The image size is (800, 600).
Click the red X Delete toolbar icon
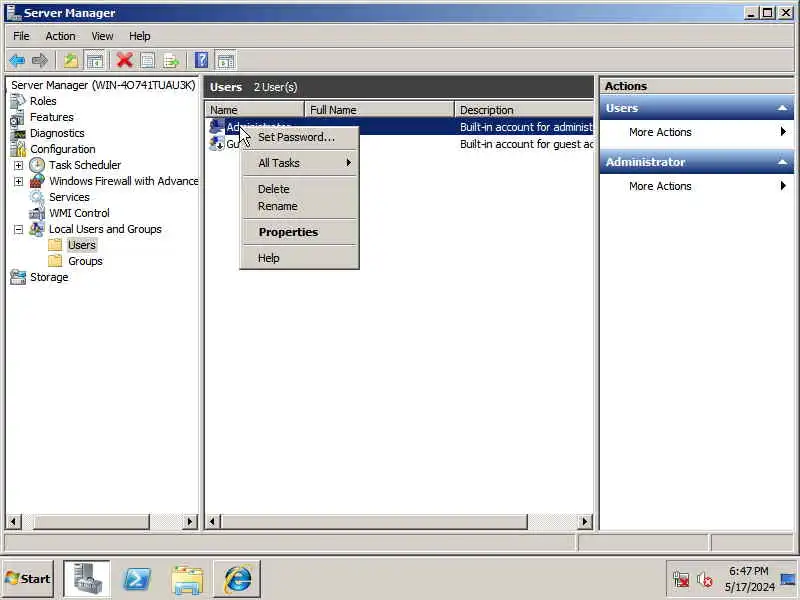[x=124, y=61]
